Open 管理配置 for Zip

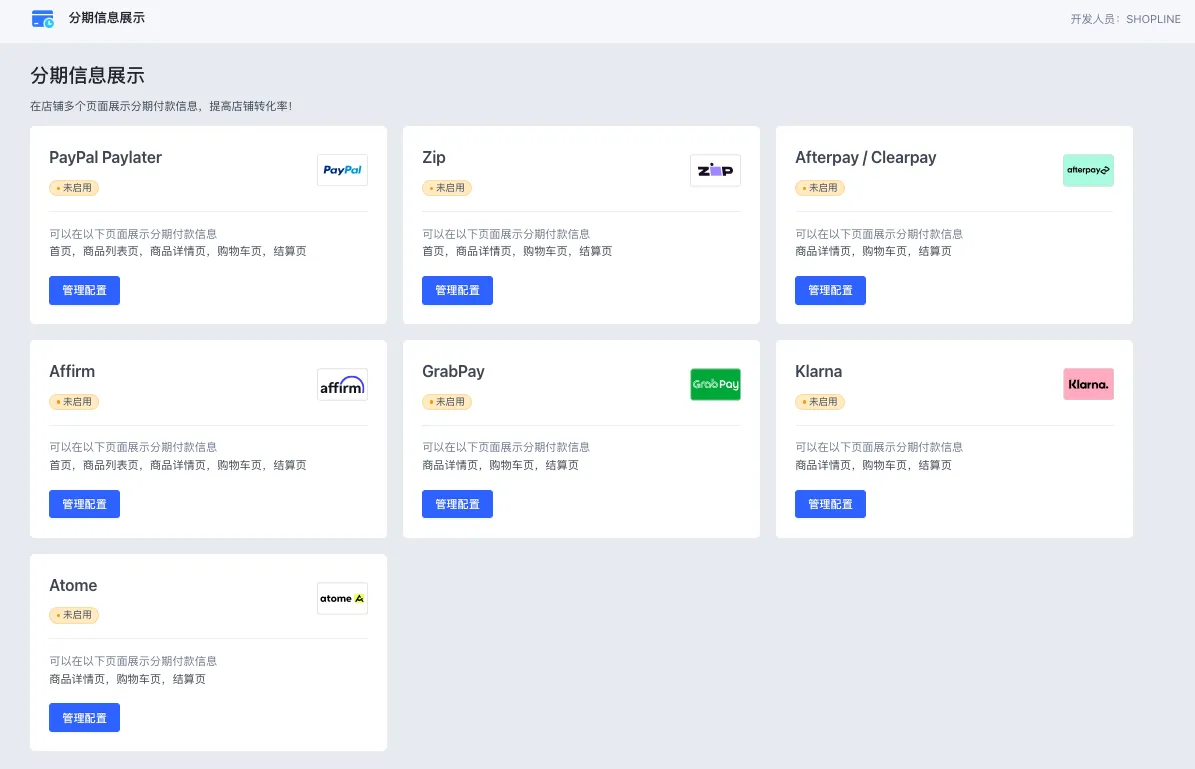(457, 290)
